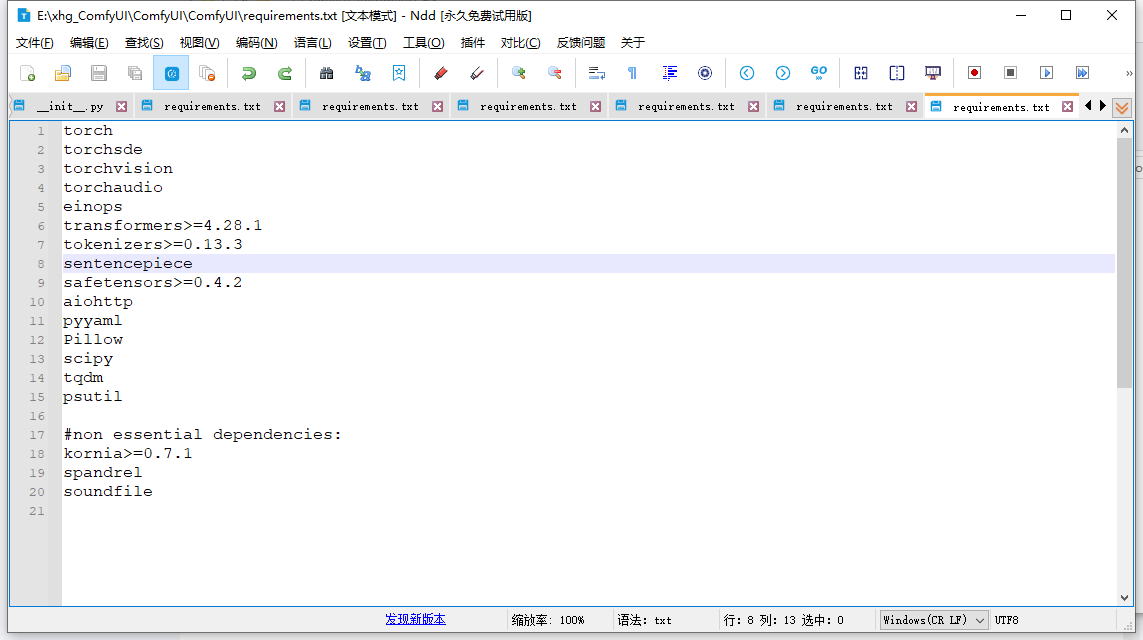Viewport: 1143px width, 640px height.
Task: Open the Replace tool icon
Action: (363, 73)
